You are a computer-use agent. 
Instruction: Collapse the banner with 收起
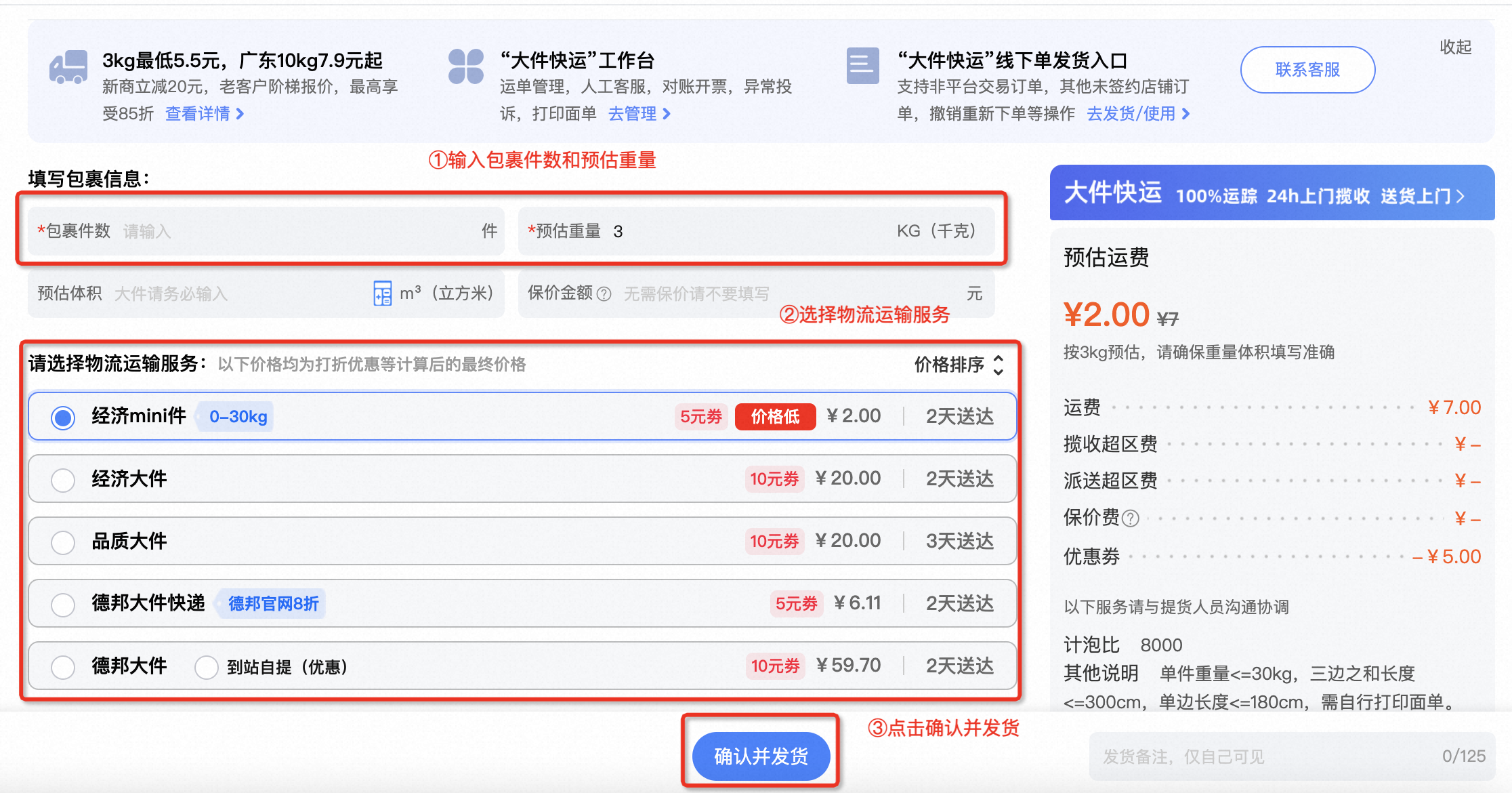1455,47
